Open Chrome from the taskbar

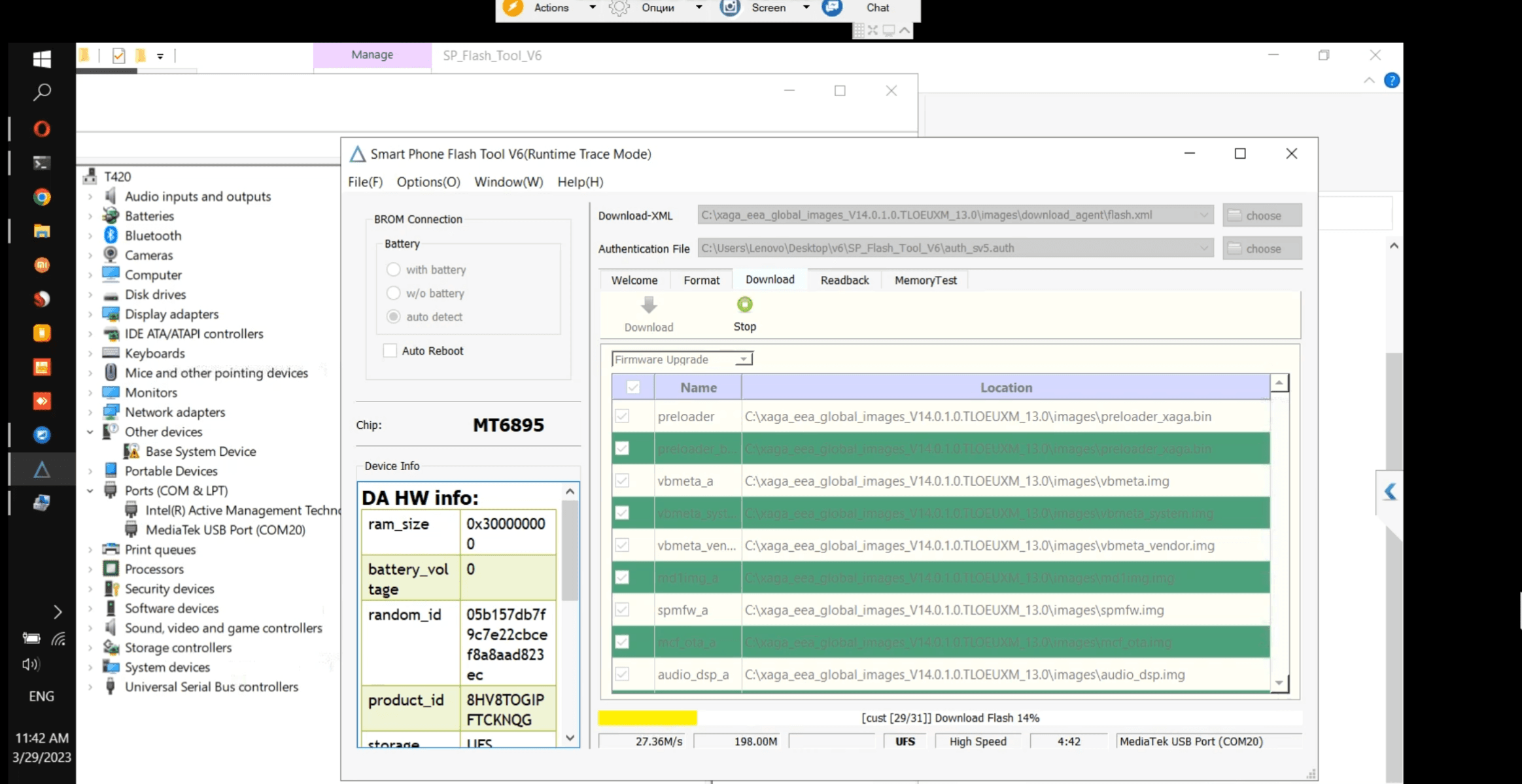(x=42, y=197)
